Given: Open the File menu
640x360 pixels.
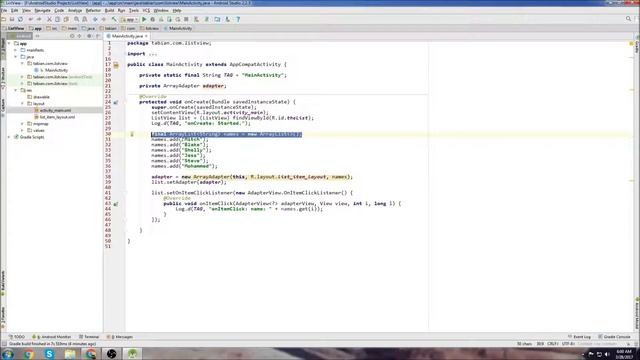Looking at the screenshot, I should point(4,10).
